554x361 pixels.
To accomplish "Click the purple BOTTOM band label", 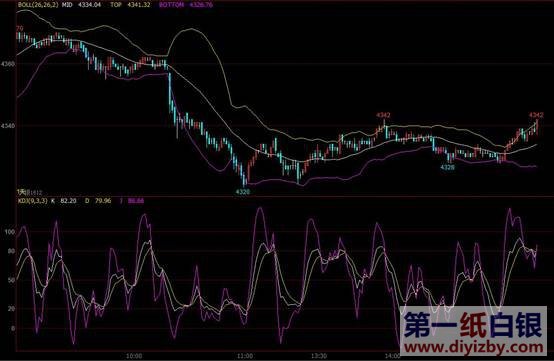I will point(171,5).
